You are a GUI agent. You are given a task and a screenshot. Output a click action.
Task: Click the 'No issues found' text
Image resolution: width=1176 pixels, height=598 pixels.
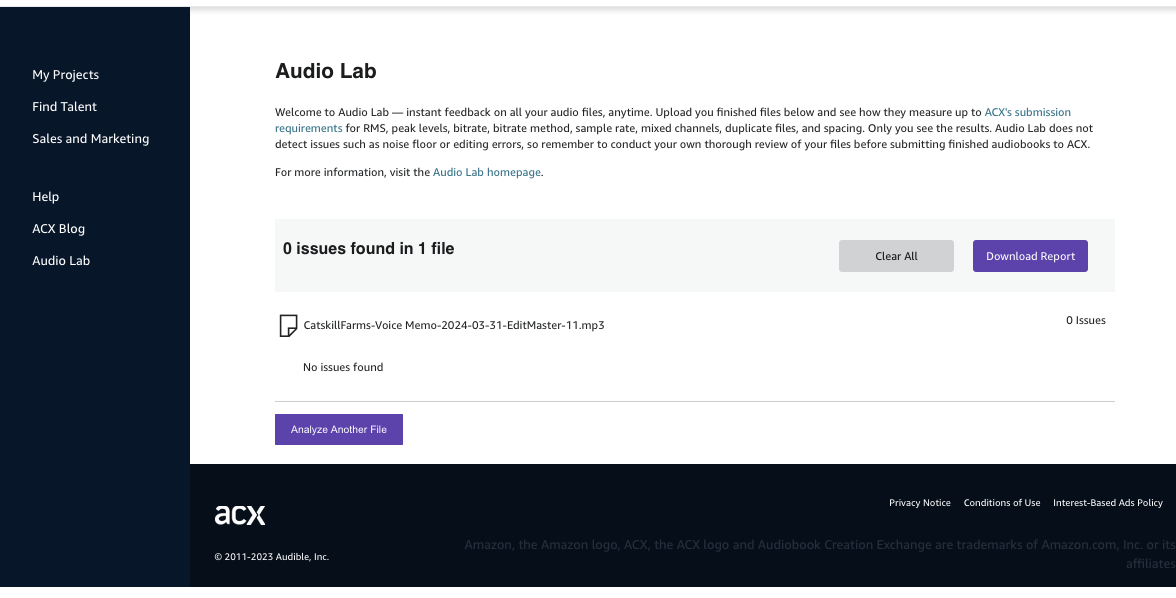[x=343, y=367]
